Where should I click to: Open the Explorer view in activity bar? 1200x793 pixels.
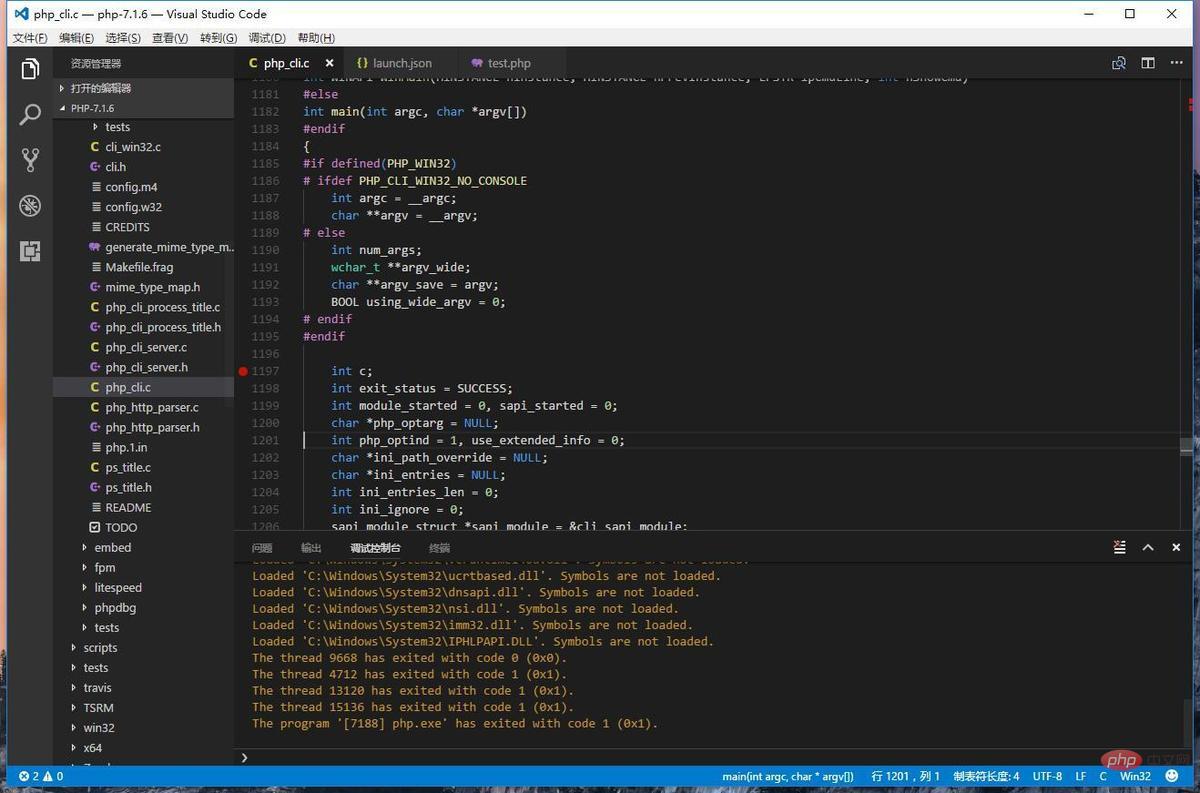(x=30, y=69)
